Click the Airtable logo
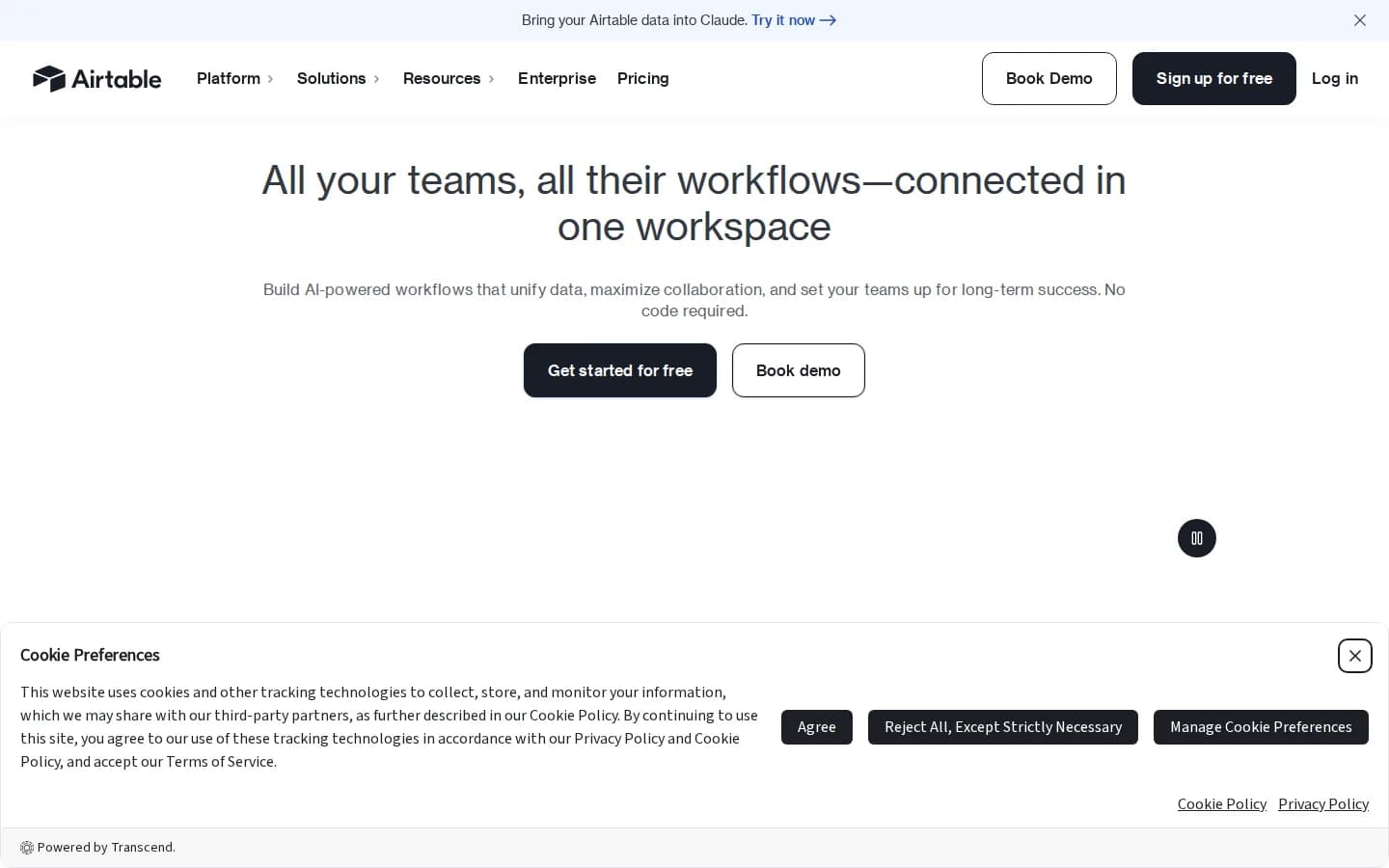 click(x=96, y=78)
